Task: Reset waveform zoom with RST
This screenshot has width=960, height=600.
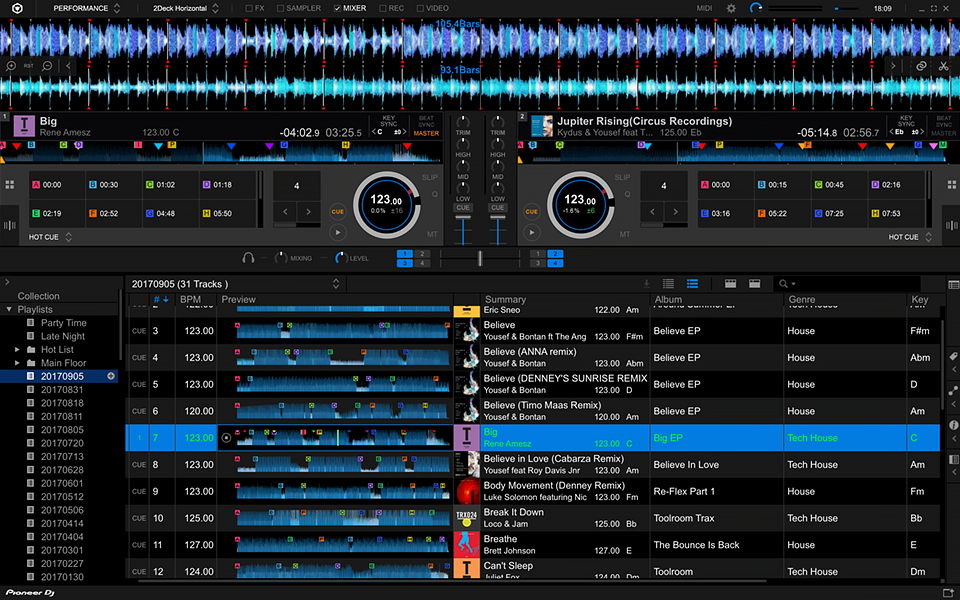Action: pos(29,66)
